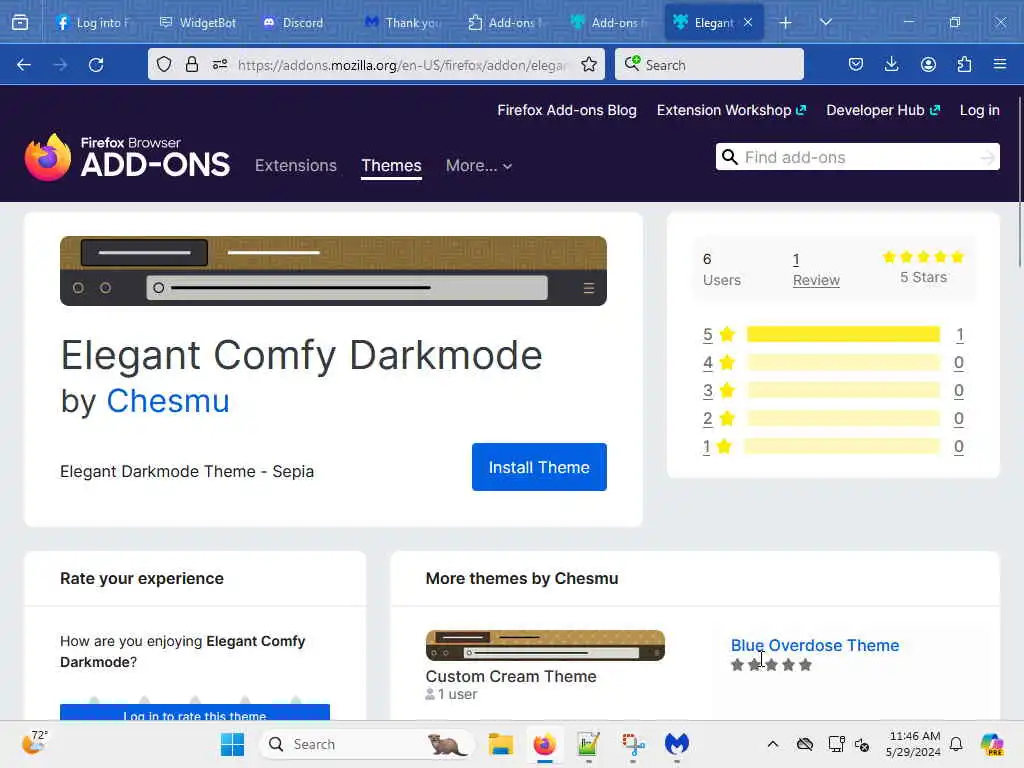Open site permissions icon in address bar
1024x768 pixels.
coord(220,64)
